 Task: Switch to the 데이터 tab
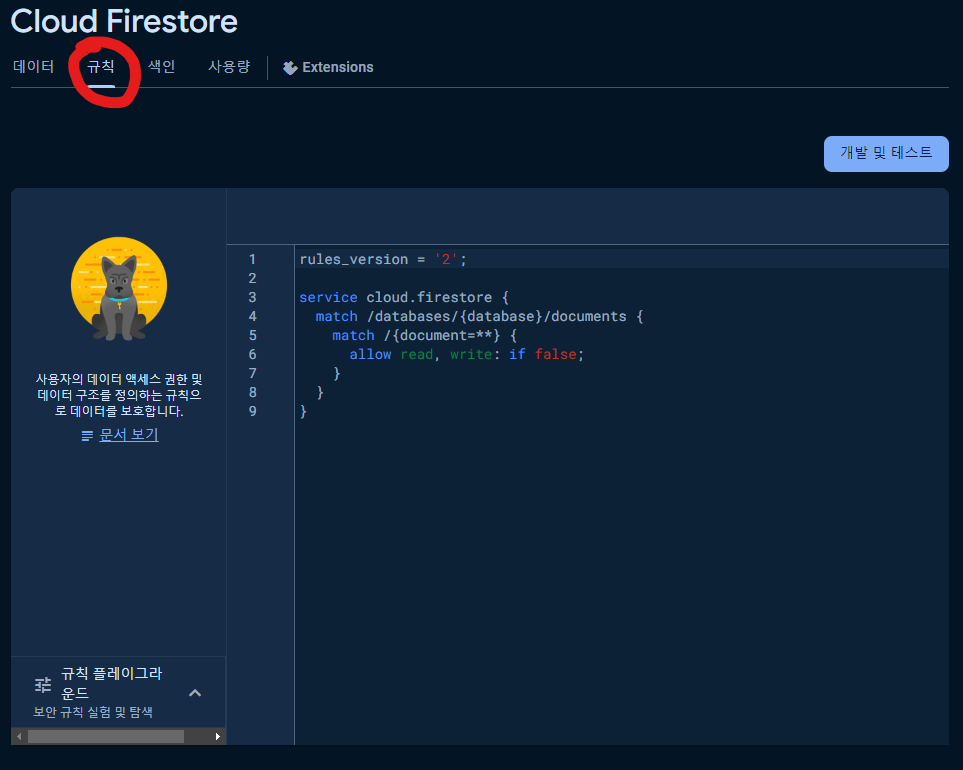33,67
